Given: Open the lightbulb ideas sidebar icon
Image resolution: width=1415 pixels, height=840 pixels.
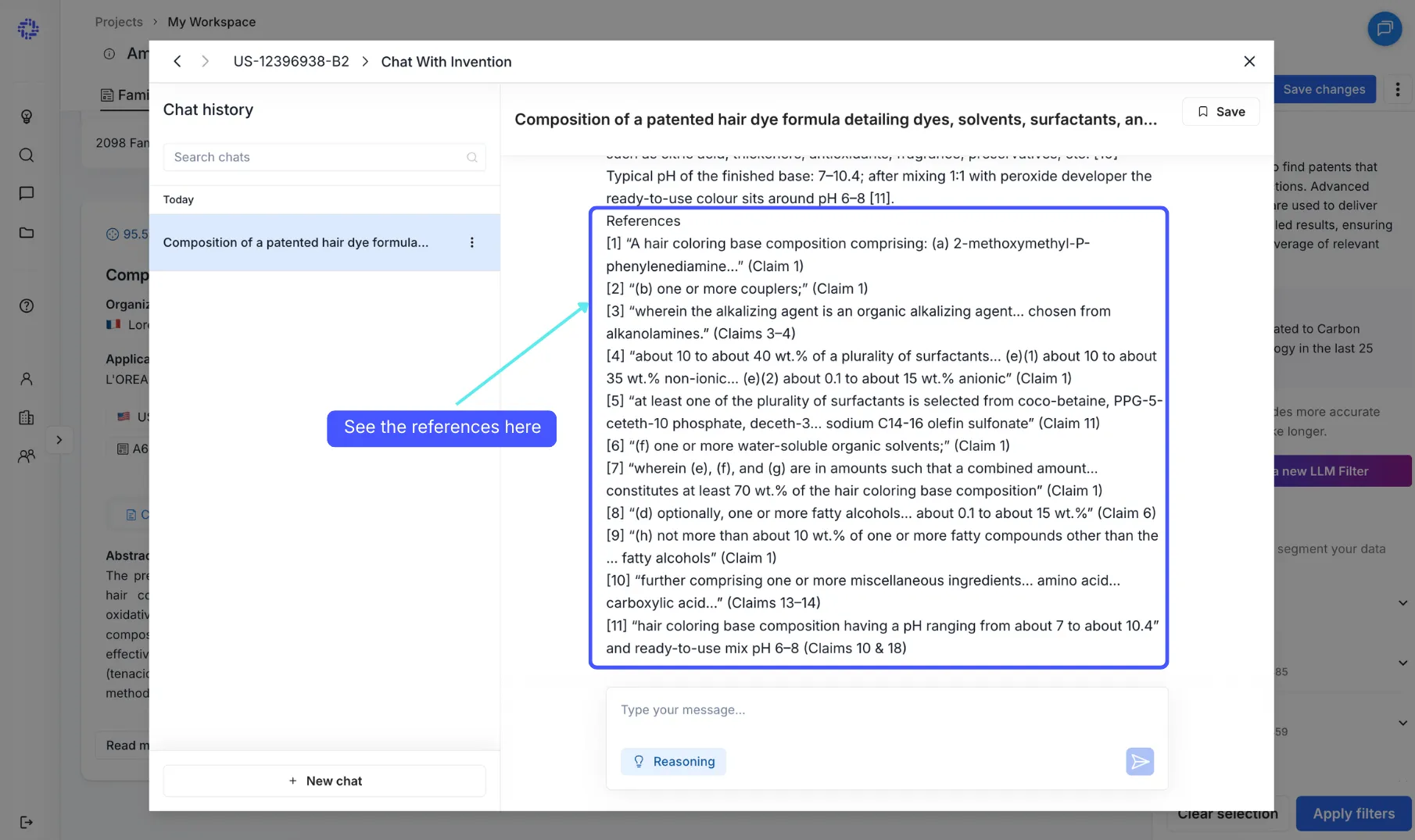Looking at the screenshot, I should [x=27, y=116].
